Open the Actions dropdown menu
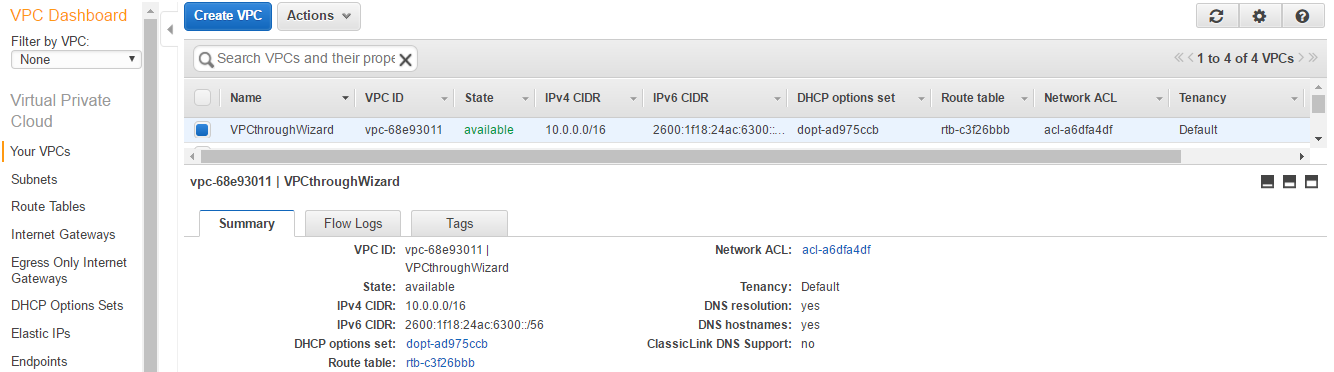The height and width of the screenshot is (372, 1334). 318,16
